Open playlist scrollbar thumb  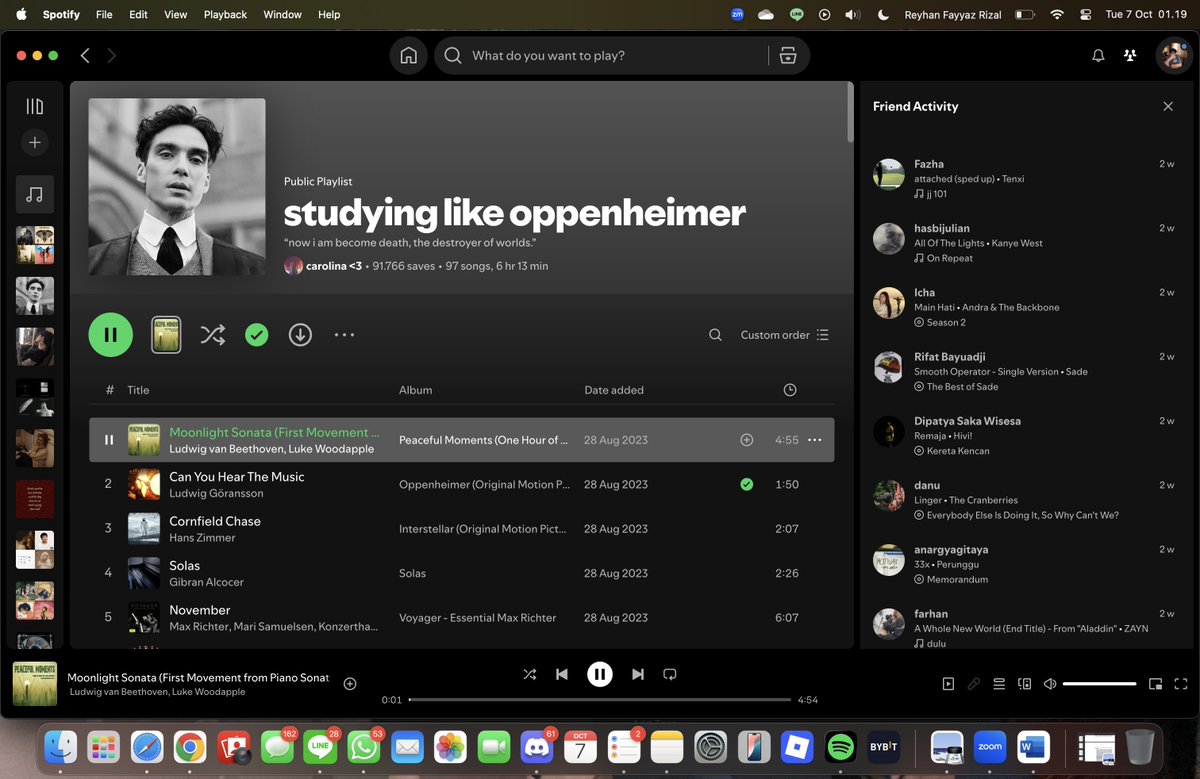pyautogui.click(x=851, y=113)
